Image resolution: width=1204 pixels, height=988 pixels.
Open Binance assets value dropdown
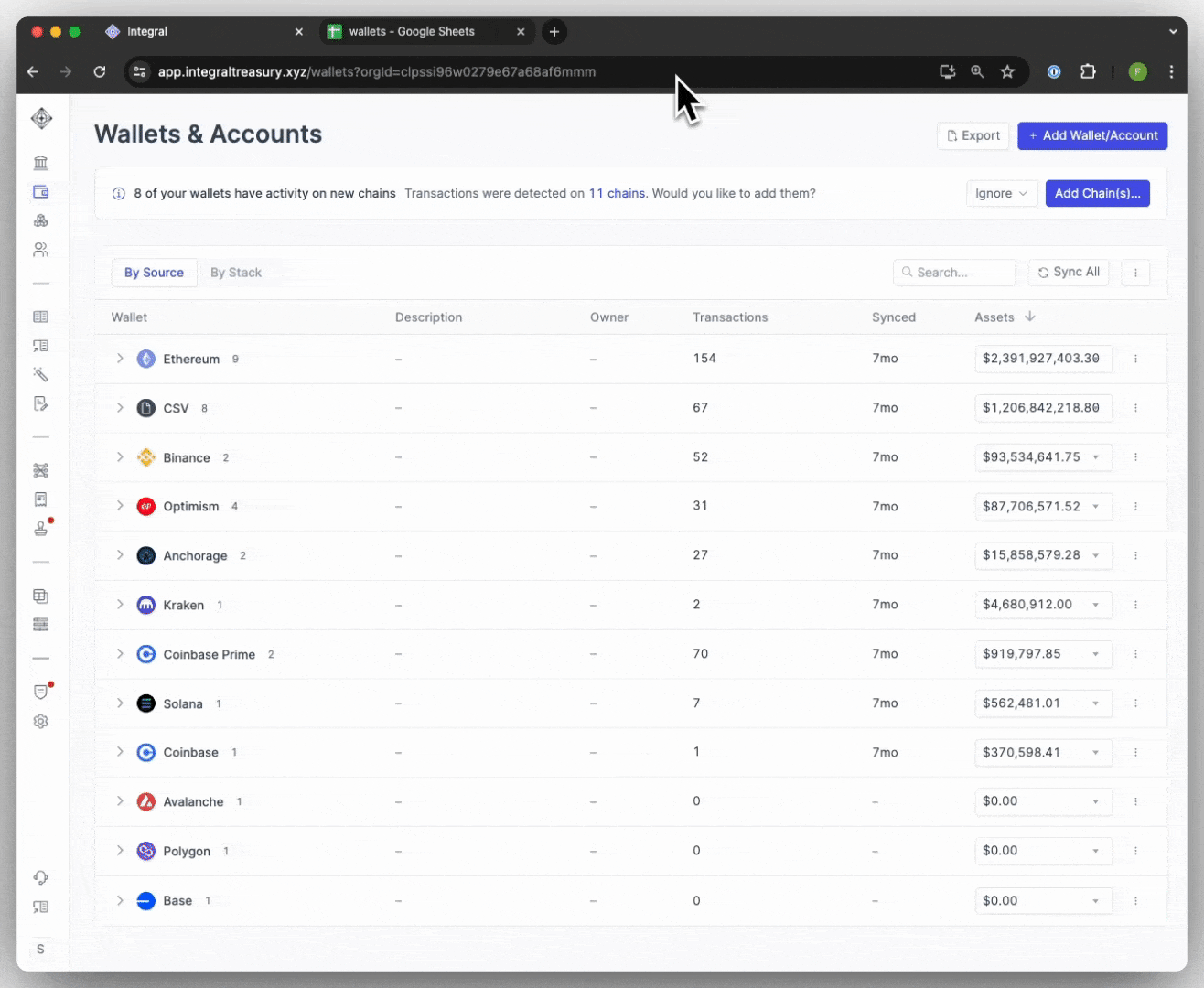1095,457
